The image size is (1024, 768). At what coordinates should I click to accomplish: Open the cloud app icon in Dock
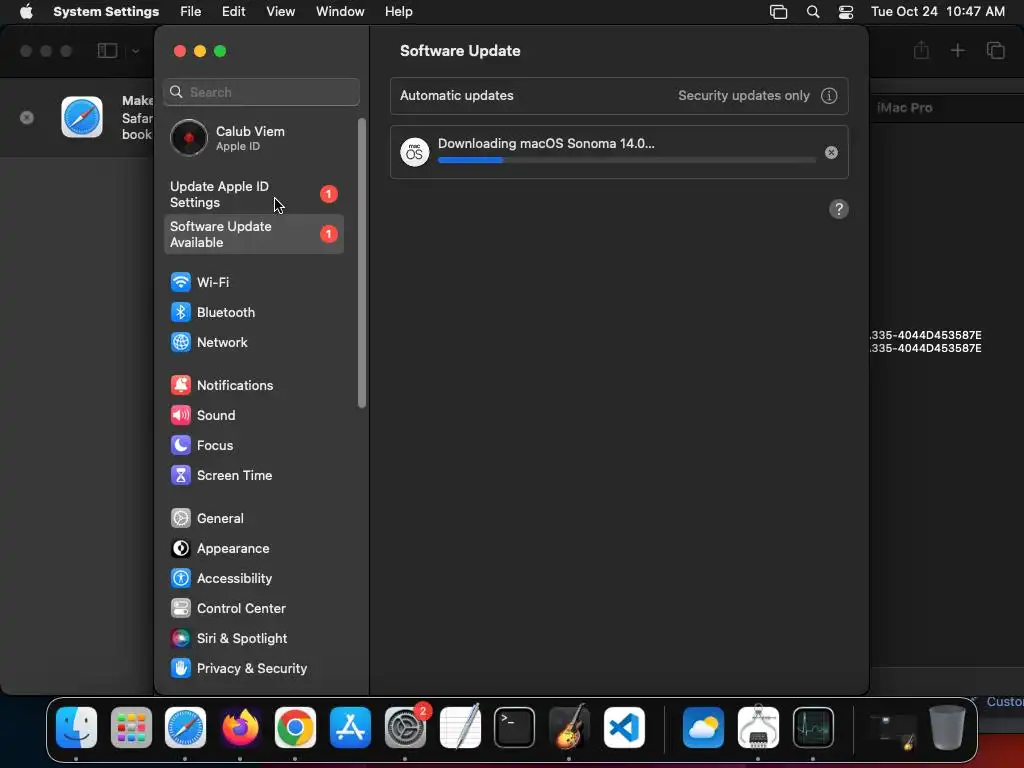pyautogui.click(x=703, y=727)
